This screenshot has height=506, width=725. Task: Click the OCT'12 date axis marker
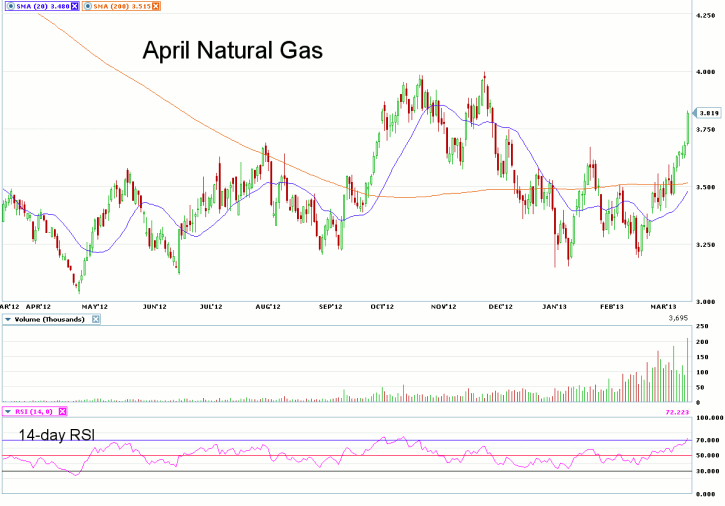(380, 307)
